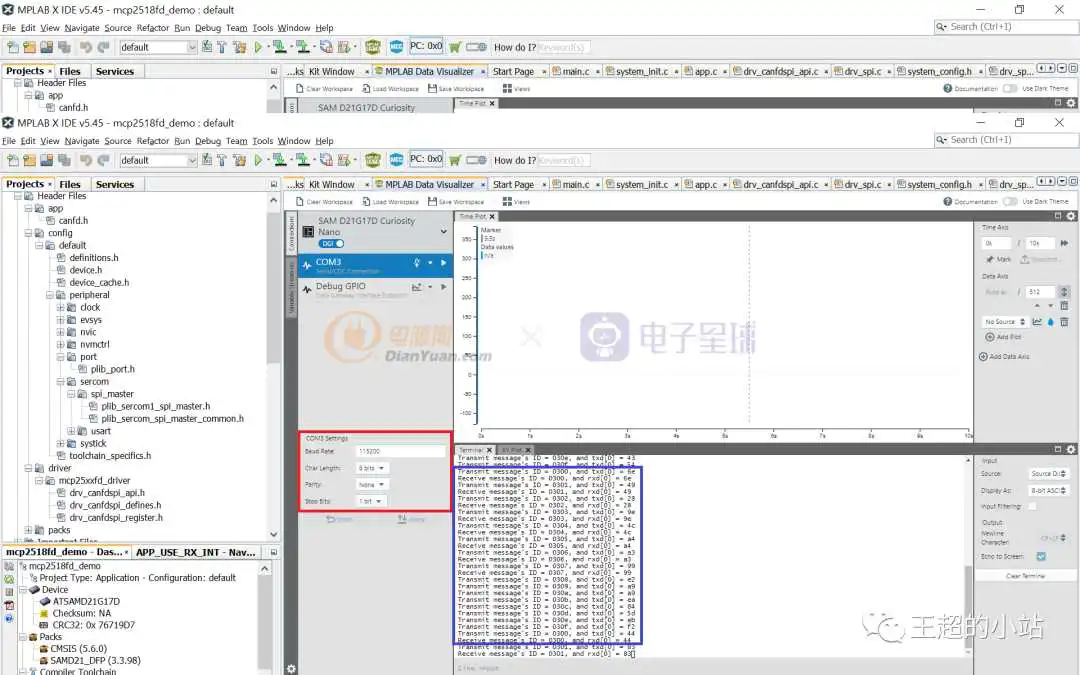Click the Debug GPIO plot icon
The height and width of the screenshot is (675, 1080).
(x=417, y=287)
